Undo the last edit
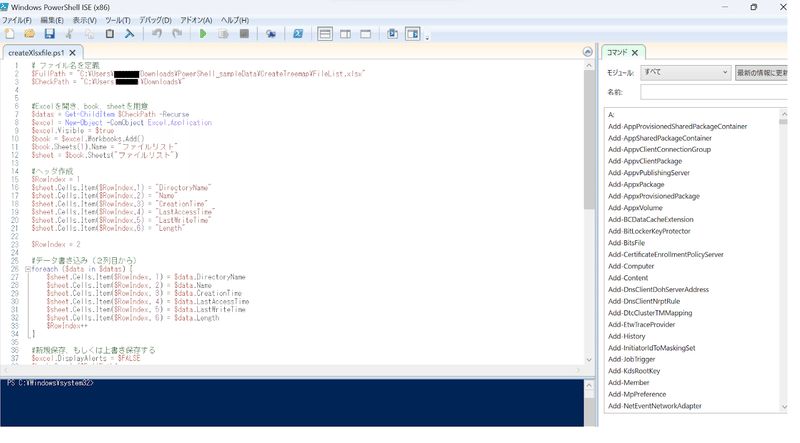 157,34
